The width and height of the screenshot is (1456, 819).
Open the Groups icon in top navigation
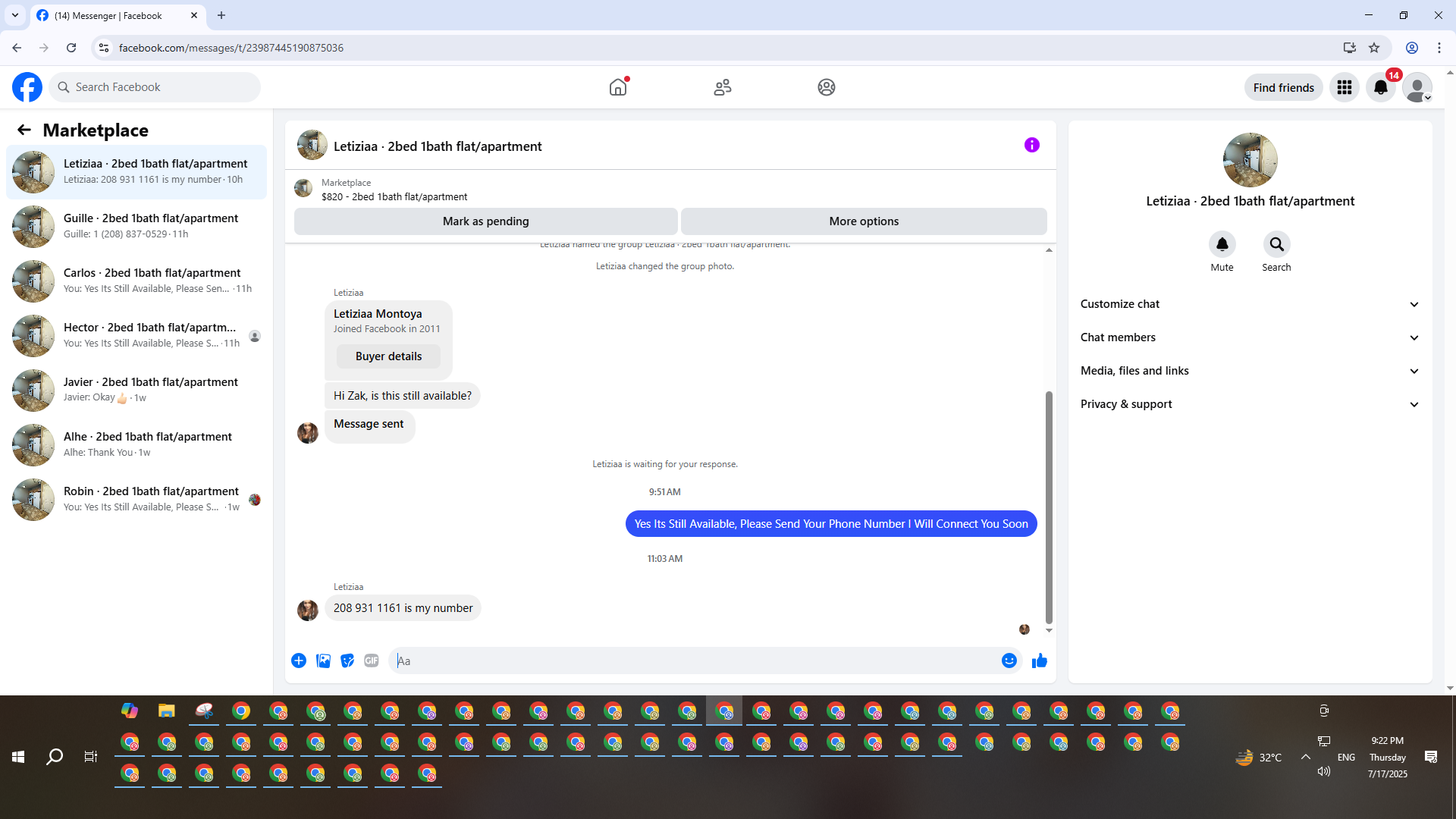[x=827, y=87]
